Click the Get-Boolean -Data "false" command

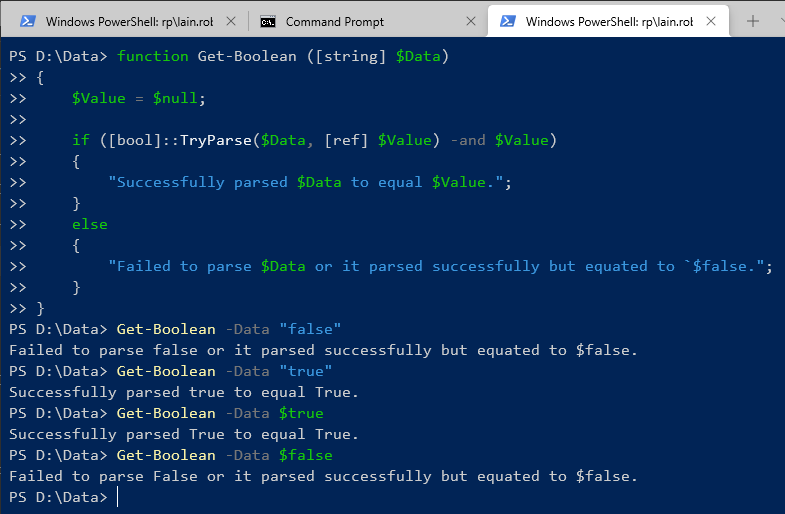(x=229, y=329)
